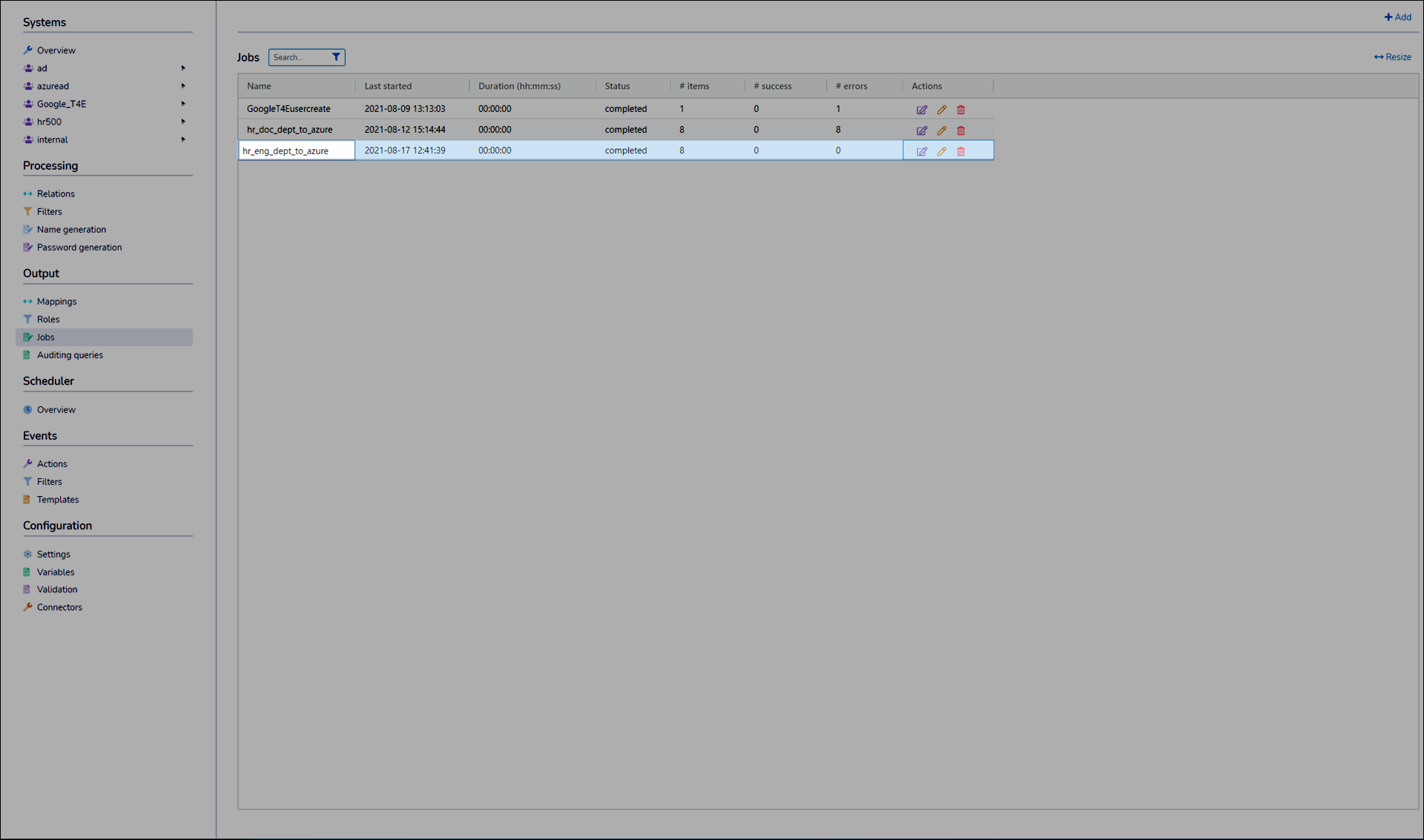Image resolution: width=1424 pixels, height=840 pixels.
Task: Sort by the Last started column header
Action: click(388, 86)
